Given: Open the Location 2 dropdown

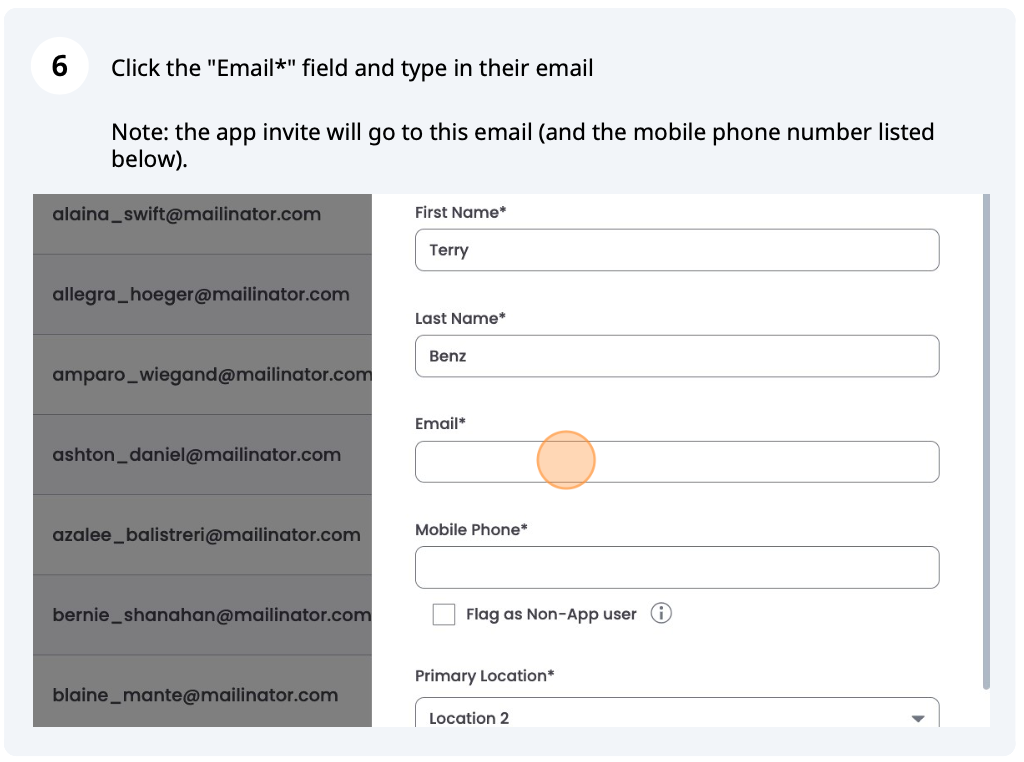Looking at the screenshot, I should pos(676,715).
